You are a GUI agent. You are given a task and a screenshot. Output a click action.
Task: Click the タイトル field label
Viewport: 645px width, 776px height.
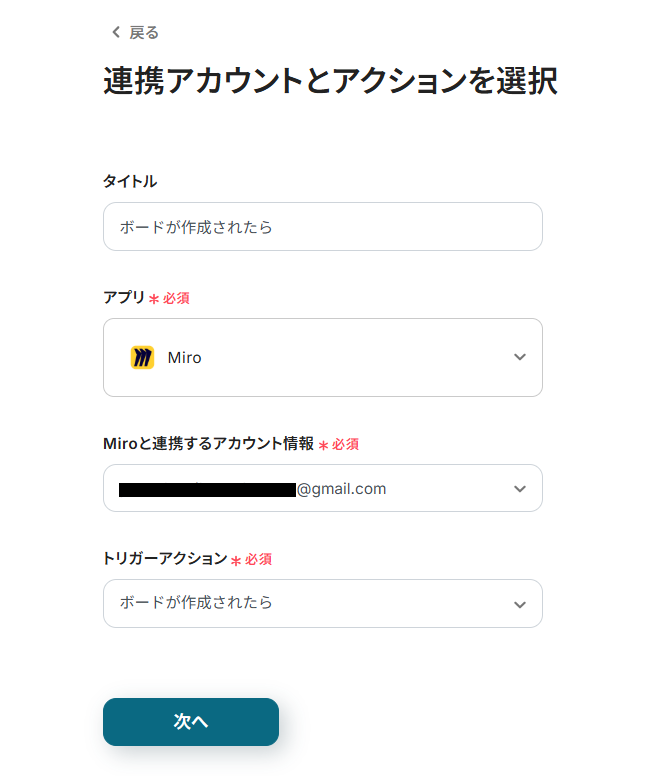(130, 181)
